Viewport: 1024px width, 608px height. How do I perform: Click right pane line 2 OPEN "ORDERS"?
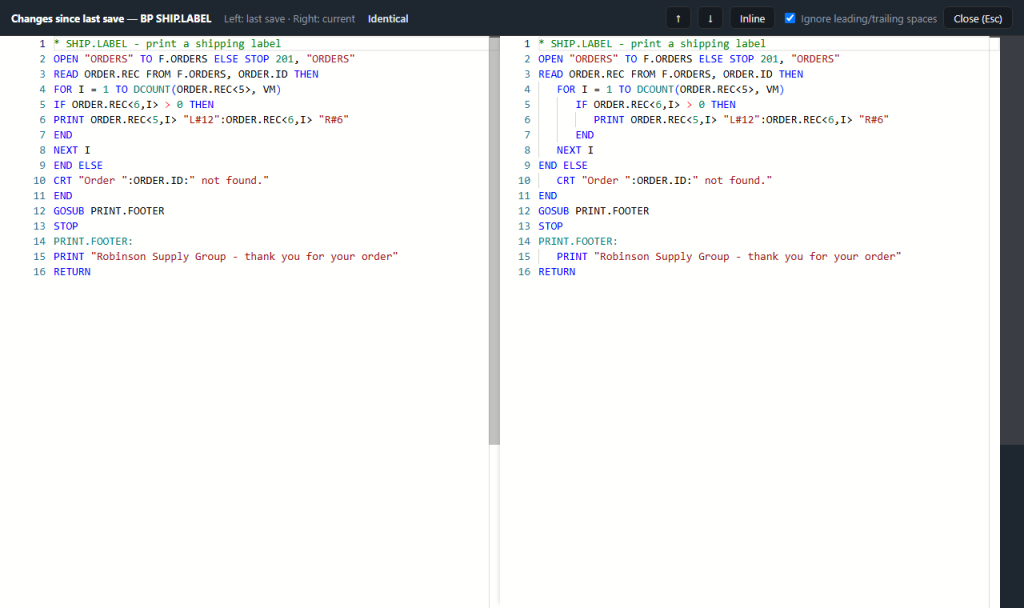pyautogui.click(x=689, y=59)
